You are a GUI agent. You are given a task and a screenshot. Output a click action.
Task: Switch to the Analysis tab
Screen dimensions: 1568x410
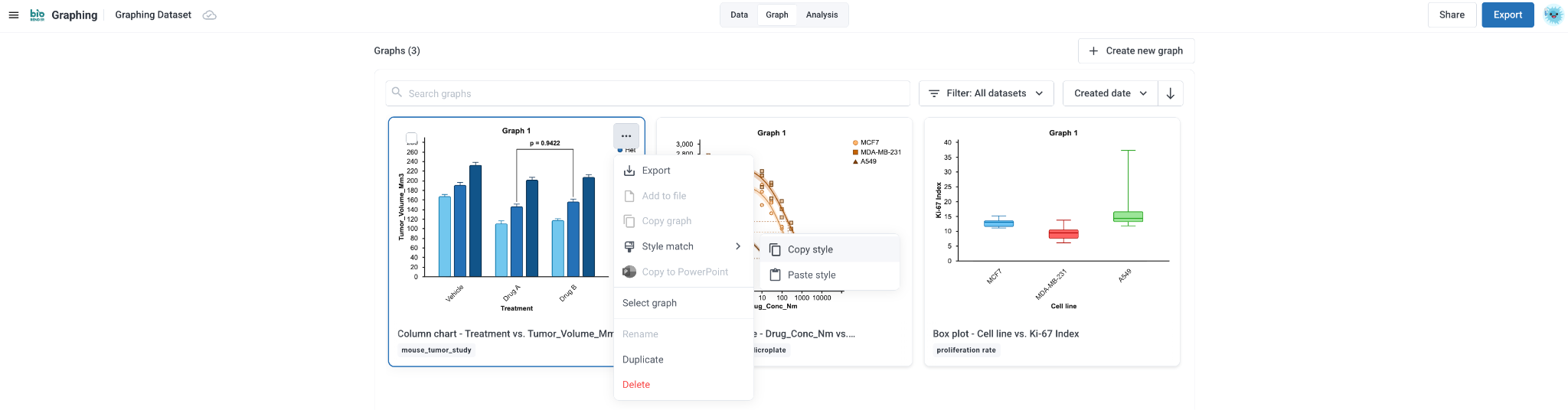(x=822, y=15)
